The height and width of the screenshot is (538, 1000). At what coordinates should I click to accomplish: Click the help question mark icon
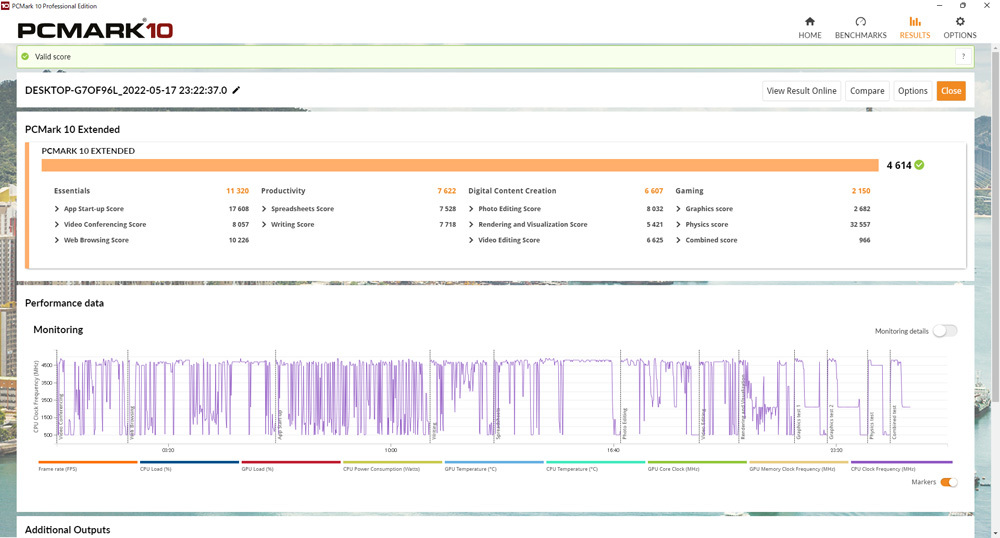click(963, 57)
